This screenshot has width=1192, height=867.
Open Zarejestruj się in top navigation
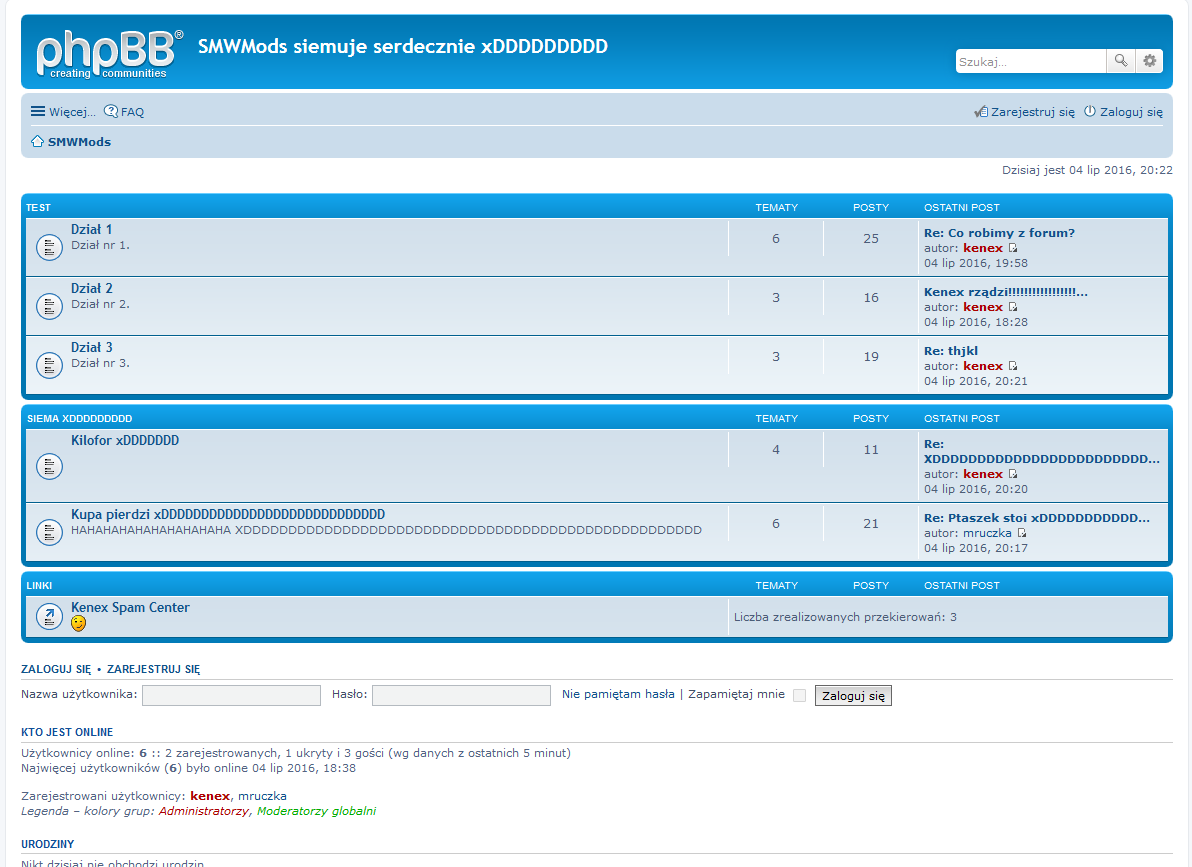1025,112
